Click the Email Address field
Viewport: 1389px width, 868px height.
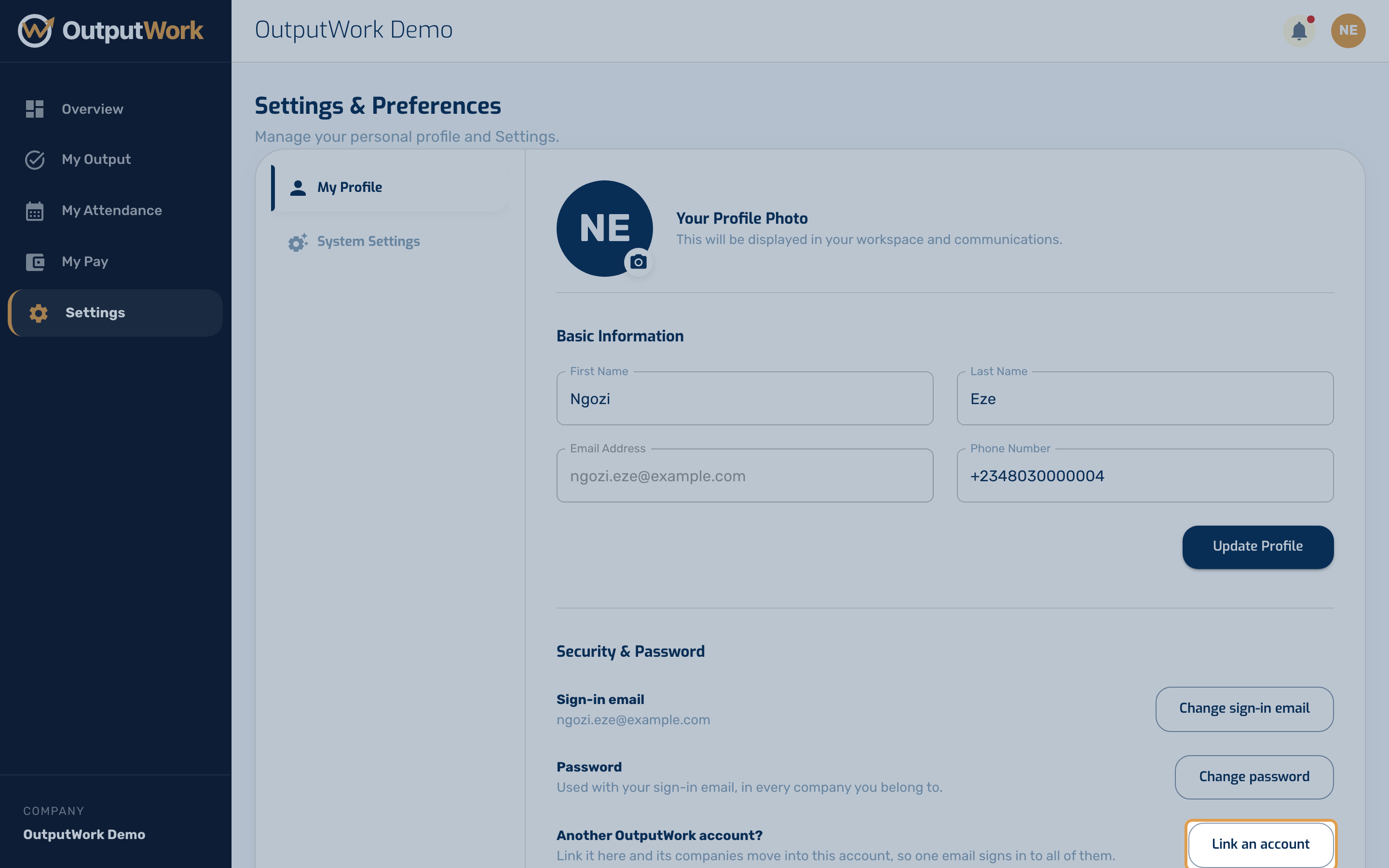coord(745,475)
